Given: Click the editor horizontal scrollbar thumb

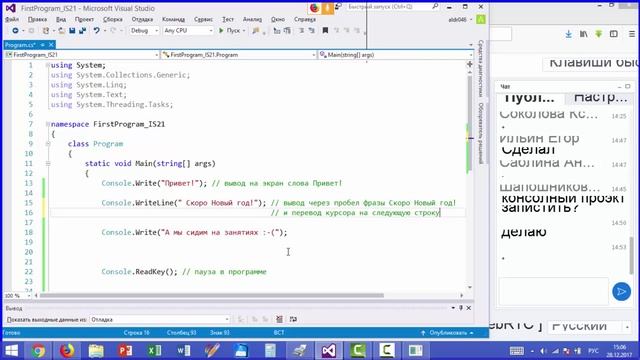Looking at the screenshot, I should pyautogui.click(x=211, y=296).
